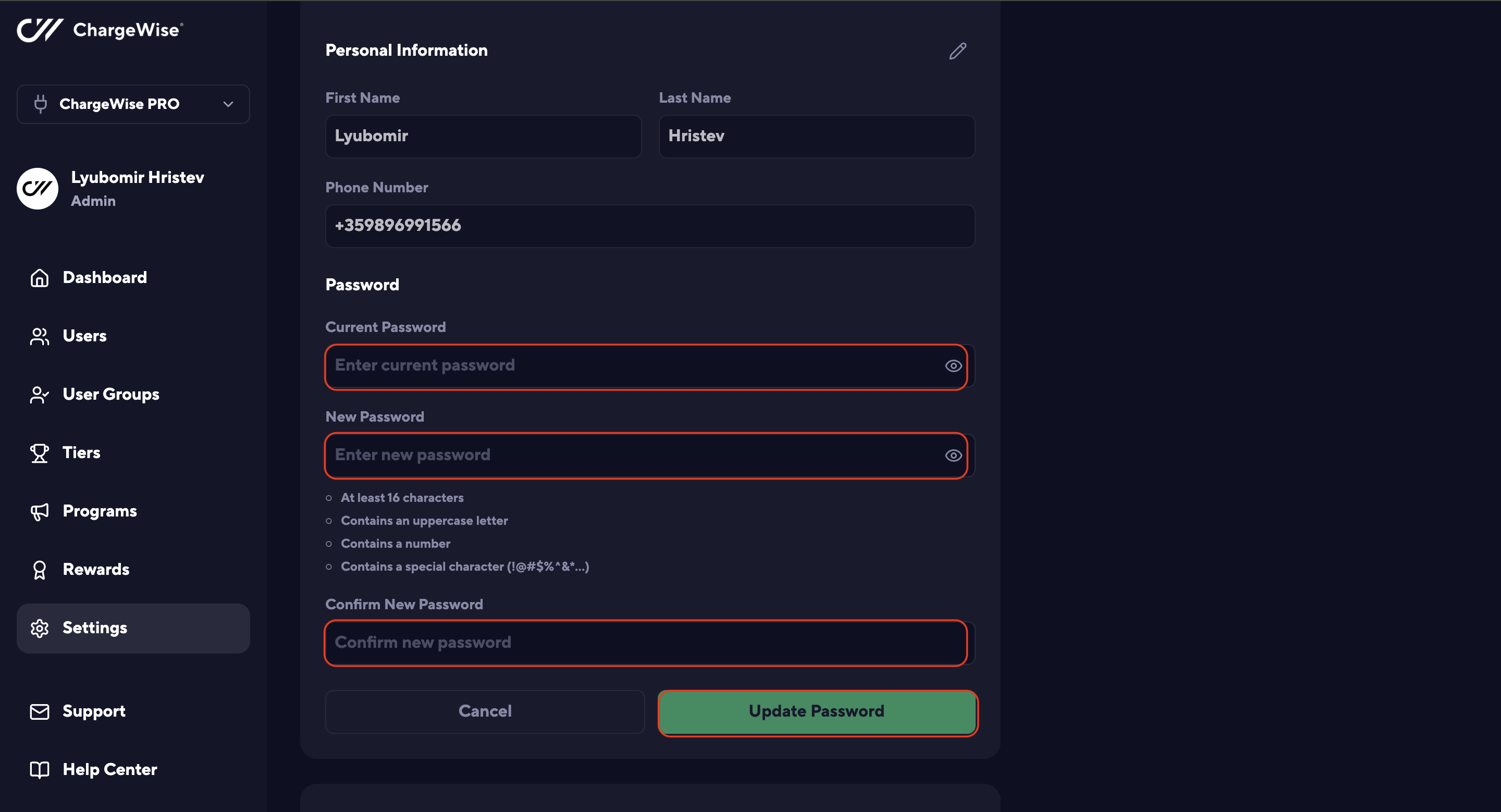Go to the User Groups section
Viewport: 1501px width, 812px height.
tap(110, 395)
